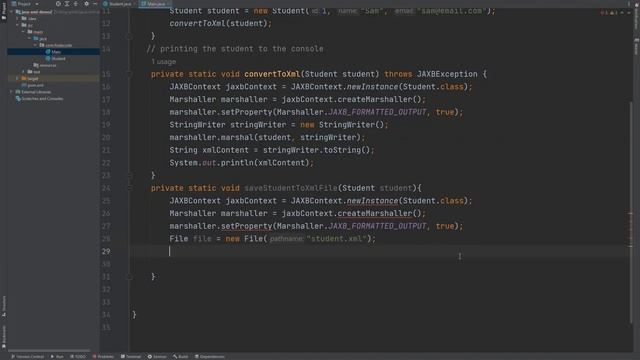
Task: Open Version Control tool window
Action: coord(27,356)
